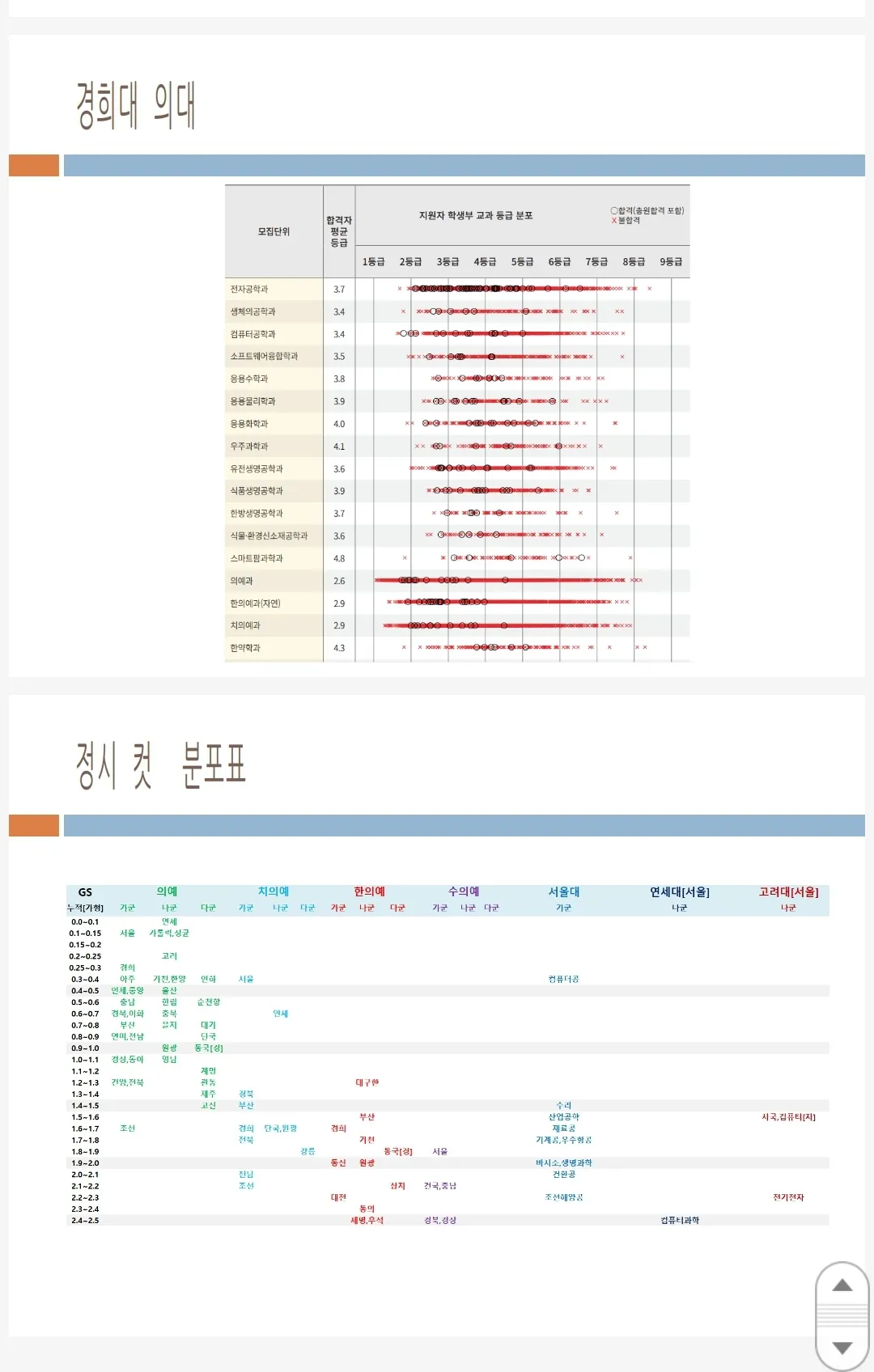This screenshot has height=1372, width=874.
Task: Click the 가톨릭,성균 cell
Action: tap(169, 933)
